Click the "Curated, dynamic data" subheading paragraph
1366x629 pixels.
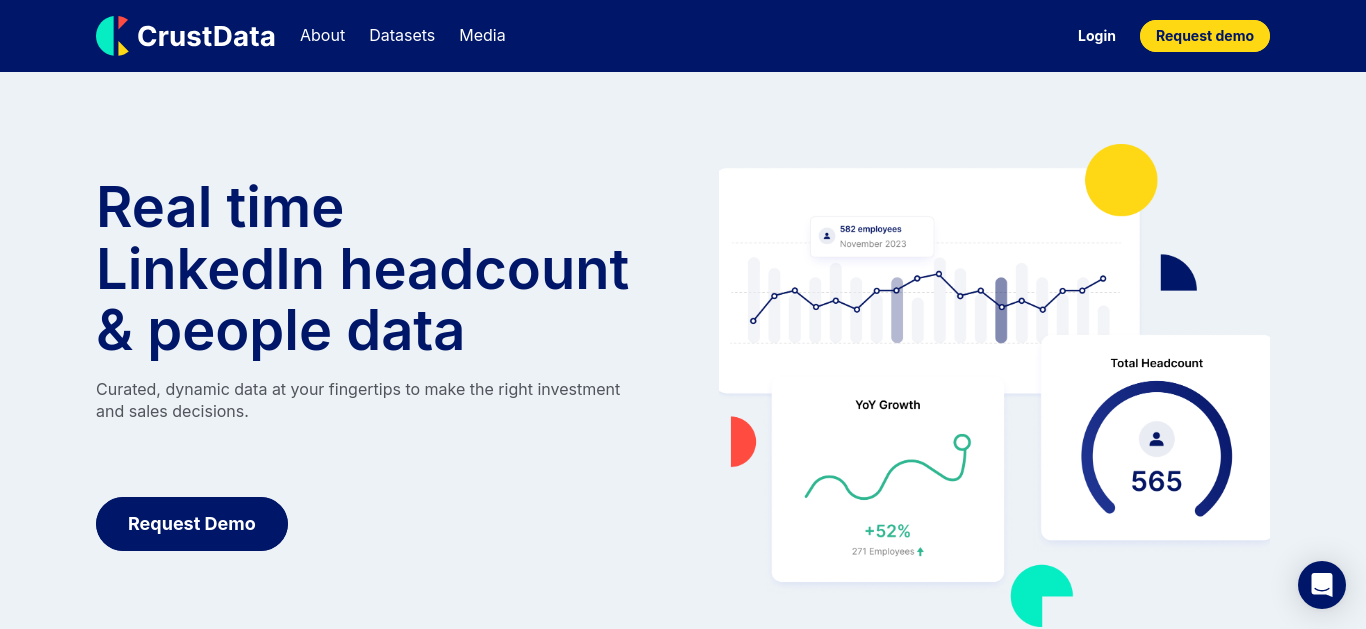(358, 400)
